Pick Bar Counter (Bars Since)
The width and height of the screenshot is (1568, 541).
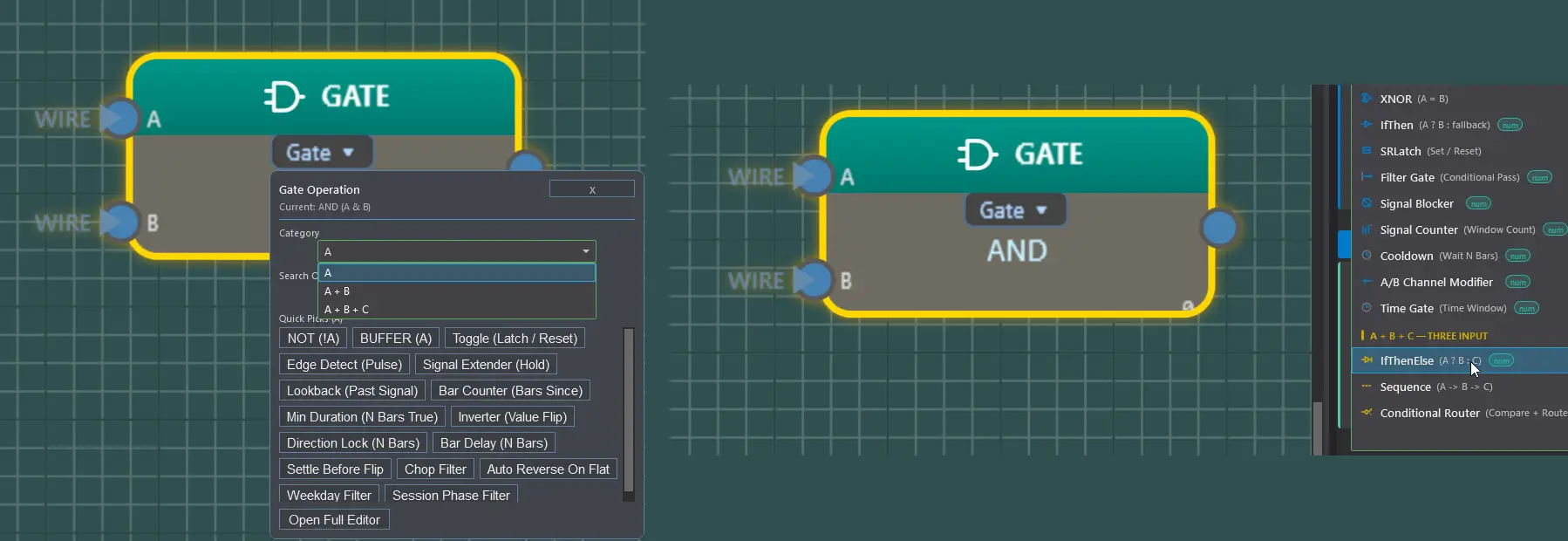point(510,391)
